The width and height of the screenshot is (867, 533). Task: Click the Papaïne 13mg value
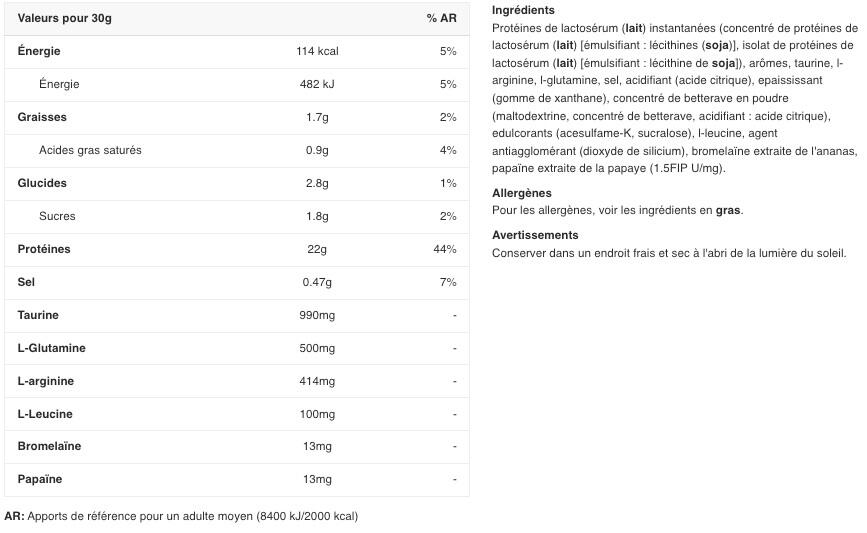[x=316, y=479]
